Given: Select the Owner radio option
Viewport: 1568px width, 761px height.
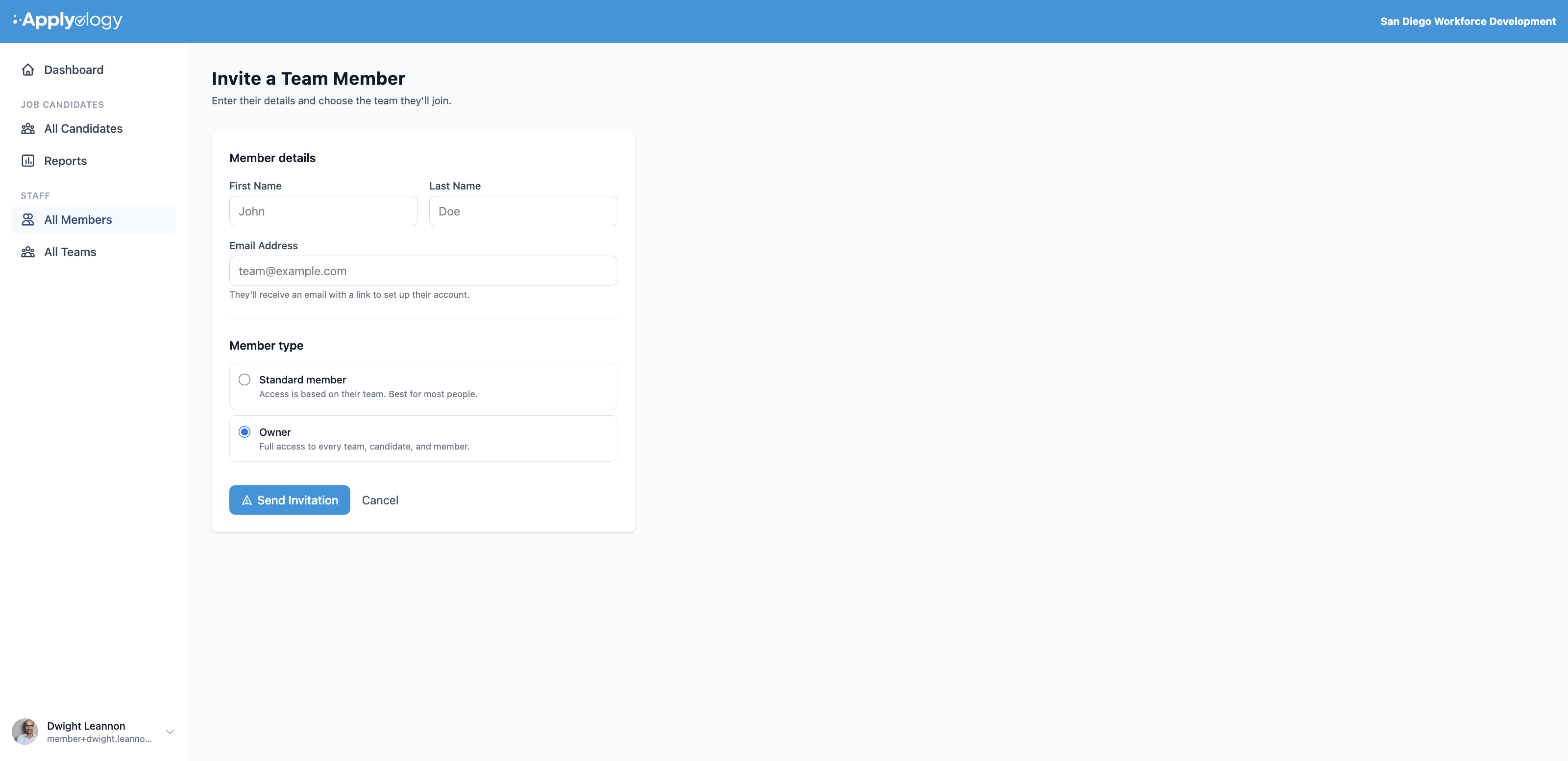Looking at the screenshot, I should [244, 432].
